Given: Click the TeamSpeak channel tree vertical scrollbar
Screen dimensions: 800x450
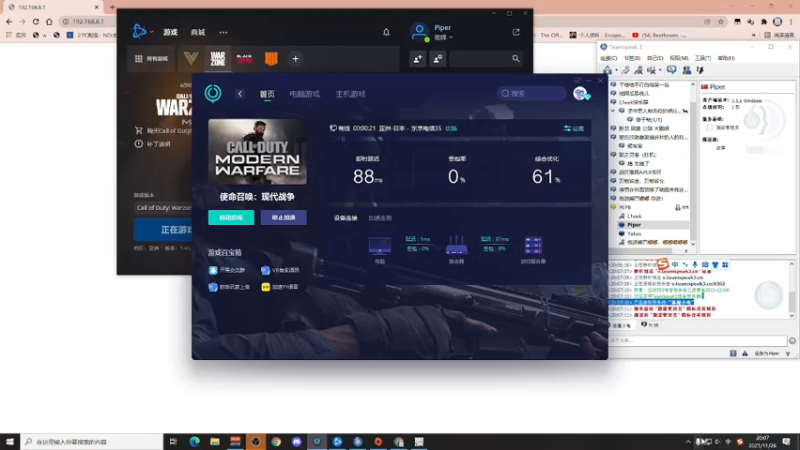Looking at the screenshot, I should click(x=693, y=163).
